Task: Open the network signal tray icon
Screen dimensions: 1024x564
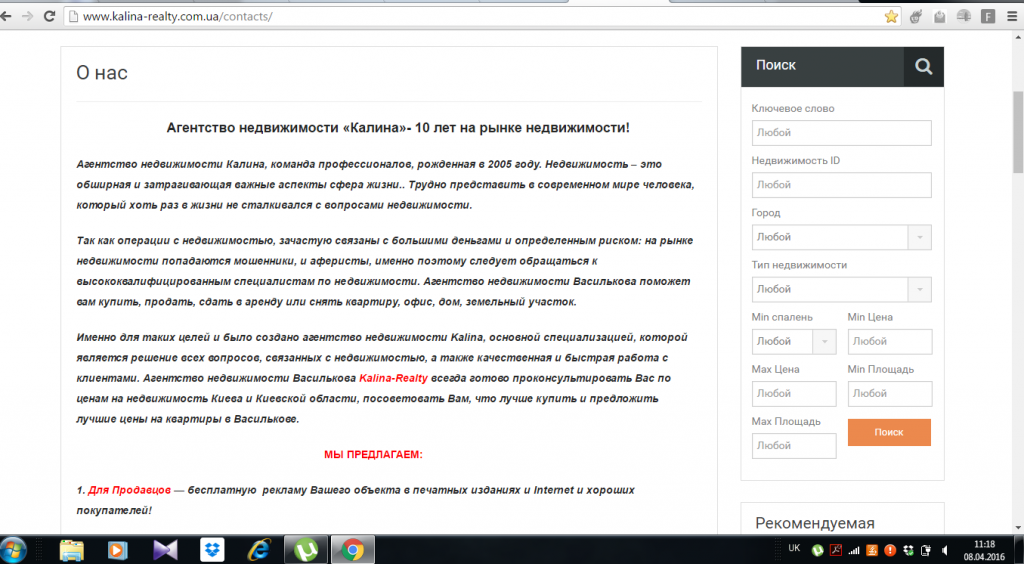Action: click(854, 550)
